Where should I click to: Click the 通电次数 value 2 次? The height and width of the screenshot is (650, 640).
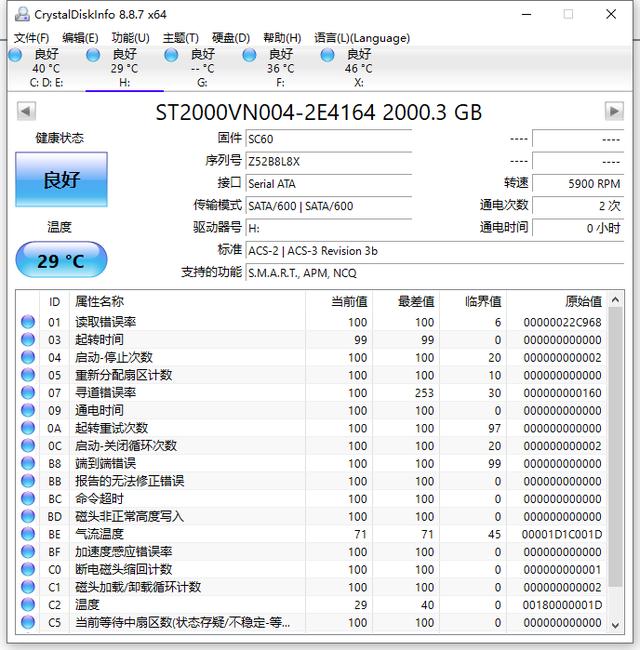[x=578, y=206]
